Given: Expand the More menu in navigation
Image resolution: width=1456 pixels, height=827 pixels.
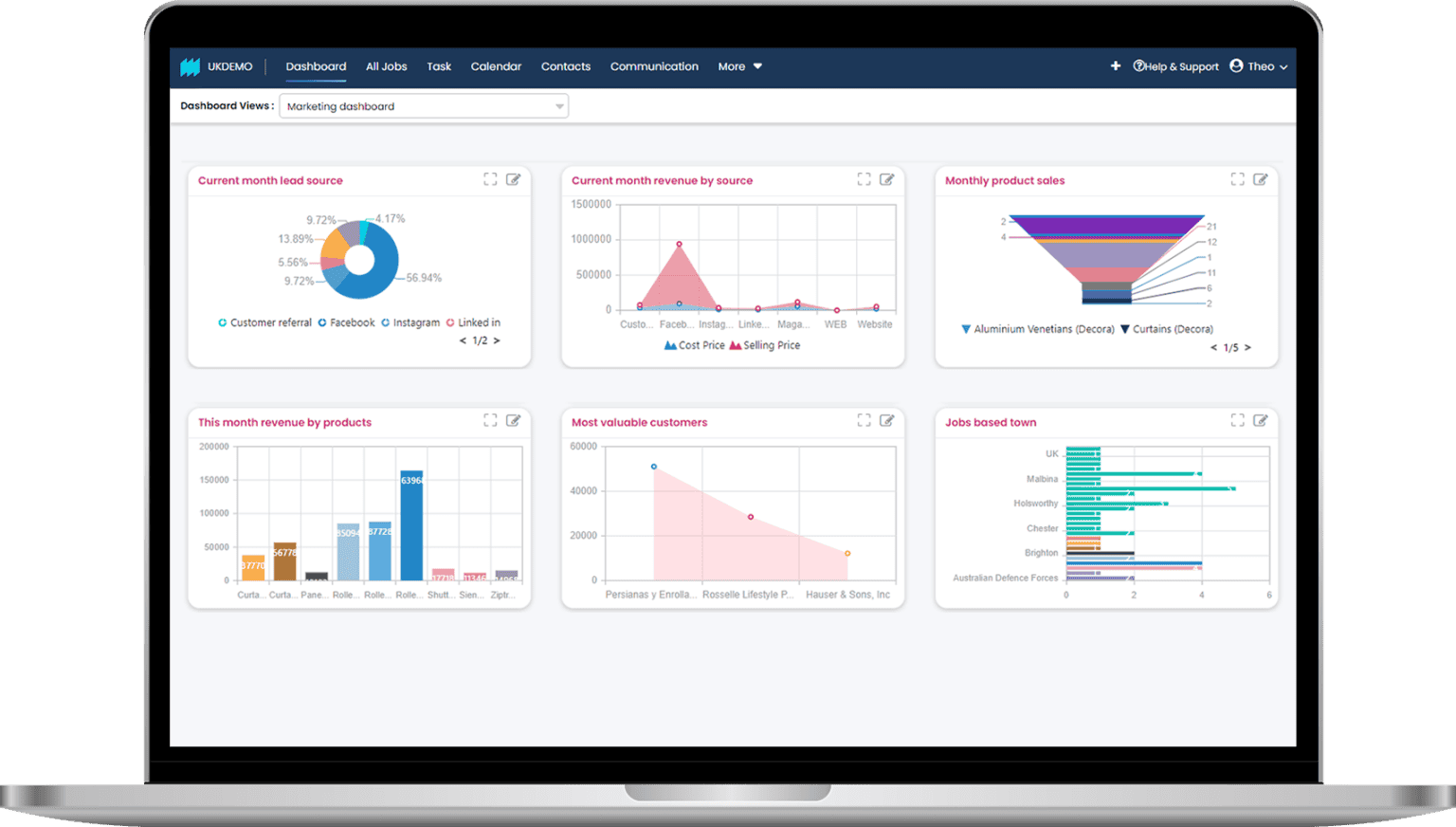Looking at the screenshot, I should [739, 65].
